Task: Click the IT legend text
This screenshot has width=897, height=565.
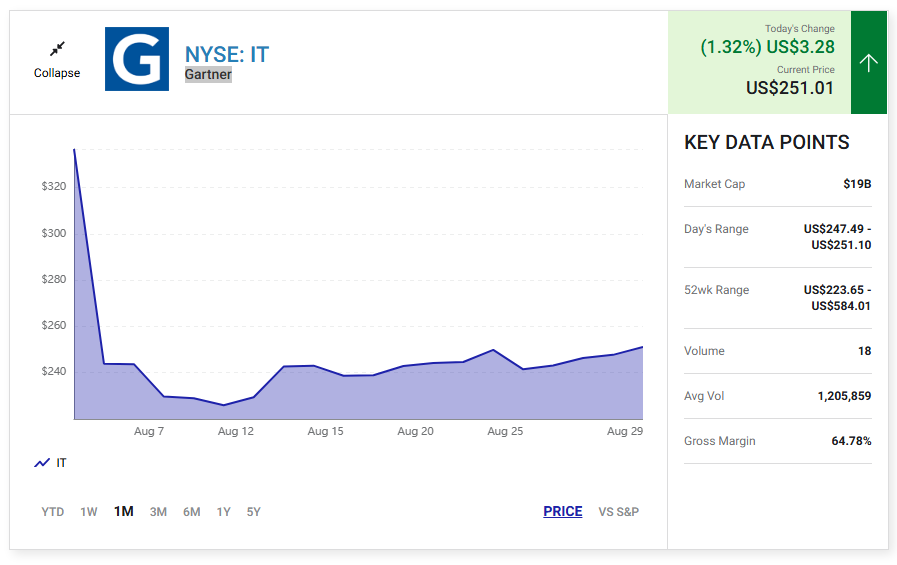Action: 61,463
